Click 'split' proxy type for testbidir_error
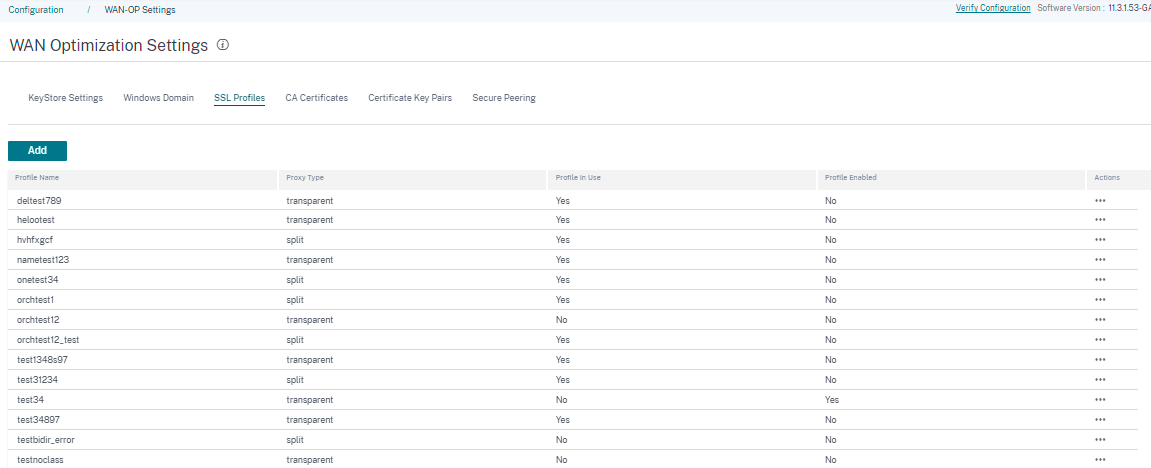Screen dimensions: 1151x468 point(295,439)
